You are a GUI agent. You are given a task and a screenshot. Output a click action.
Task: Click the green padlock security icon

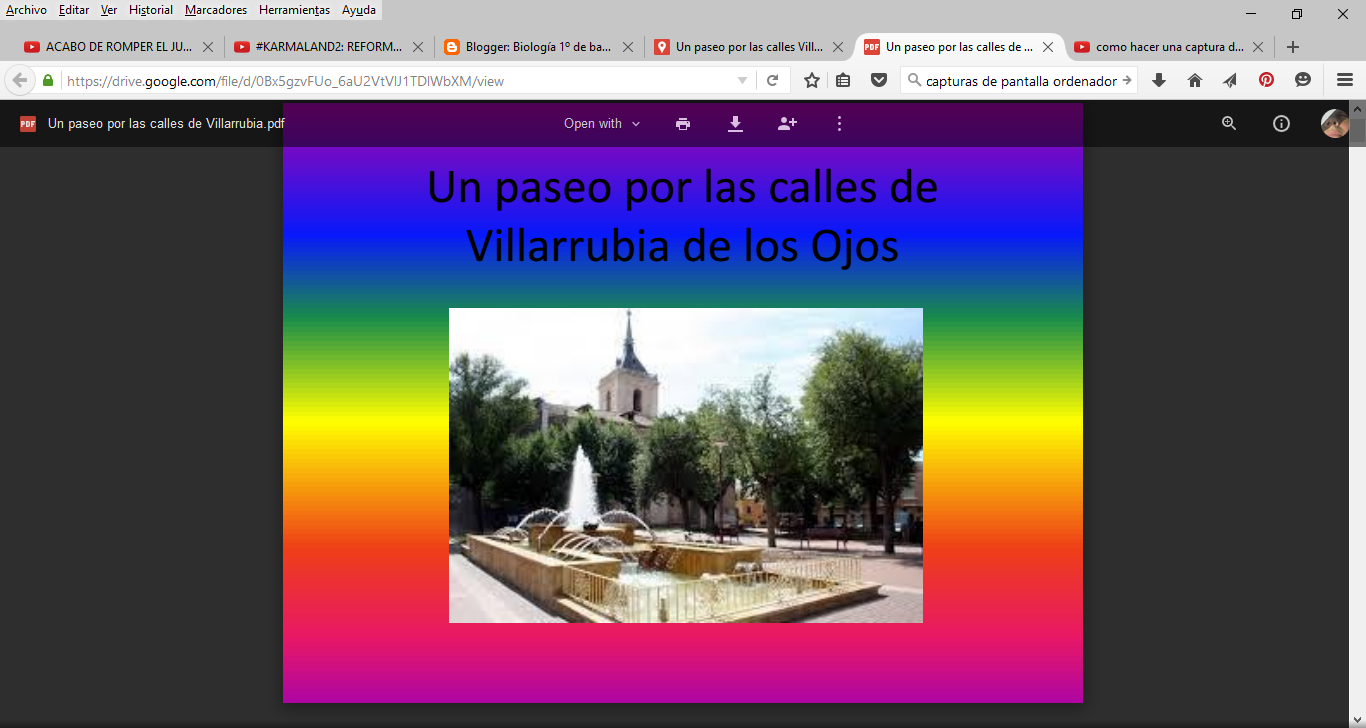pyautogui.click(x=47, y=80)
